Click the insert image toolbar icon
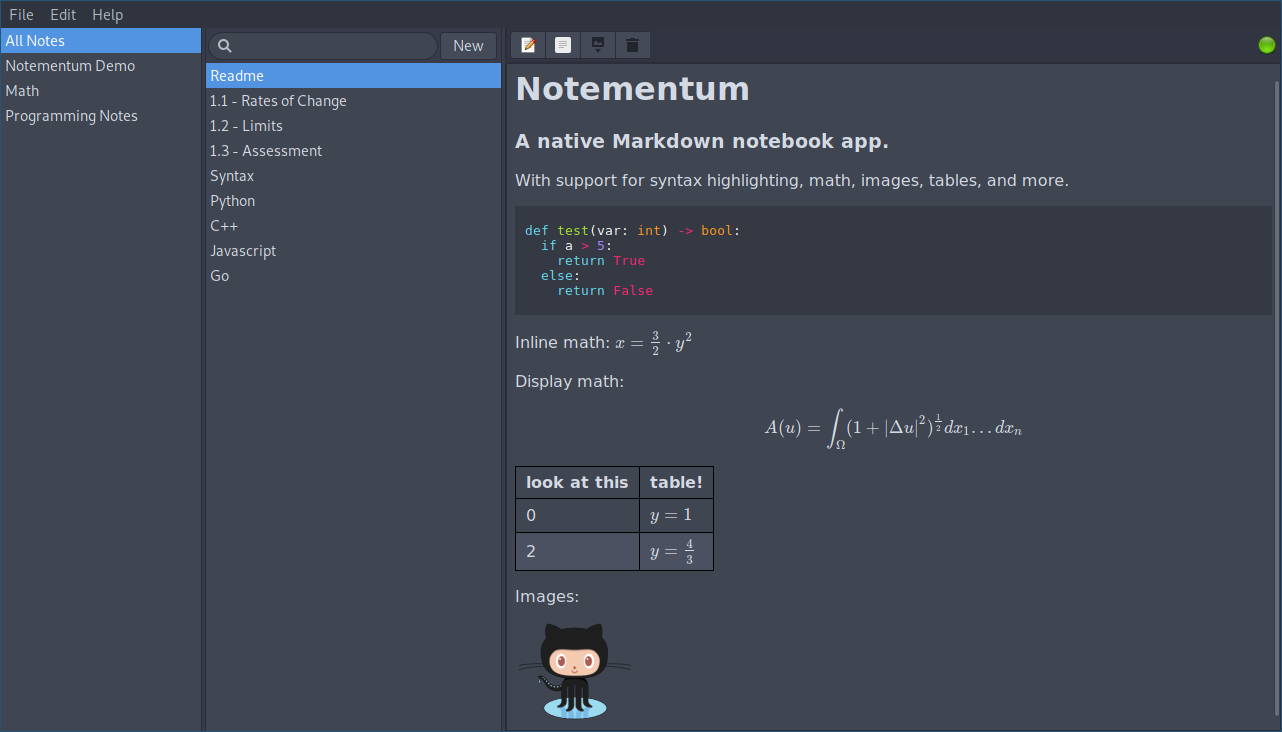The width and height of the screenshot is (1282, 732). tap(598, 45)
